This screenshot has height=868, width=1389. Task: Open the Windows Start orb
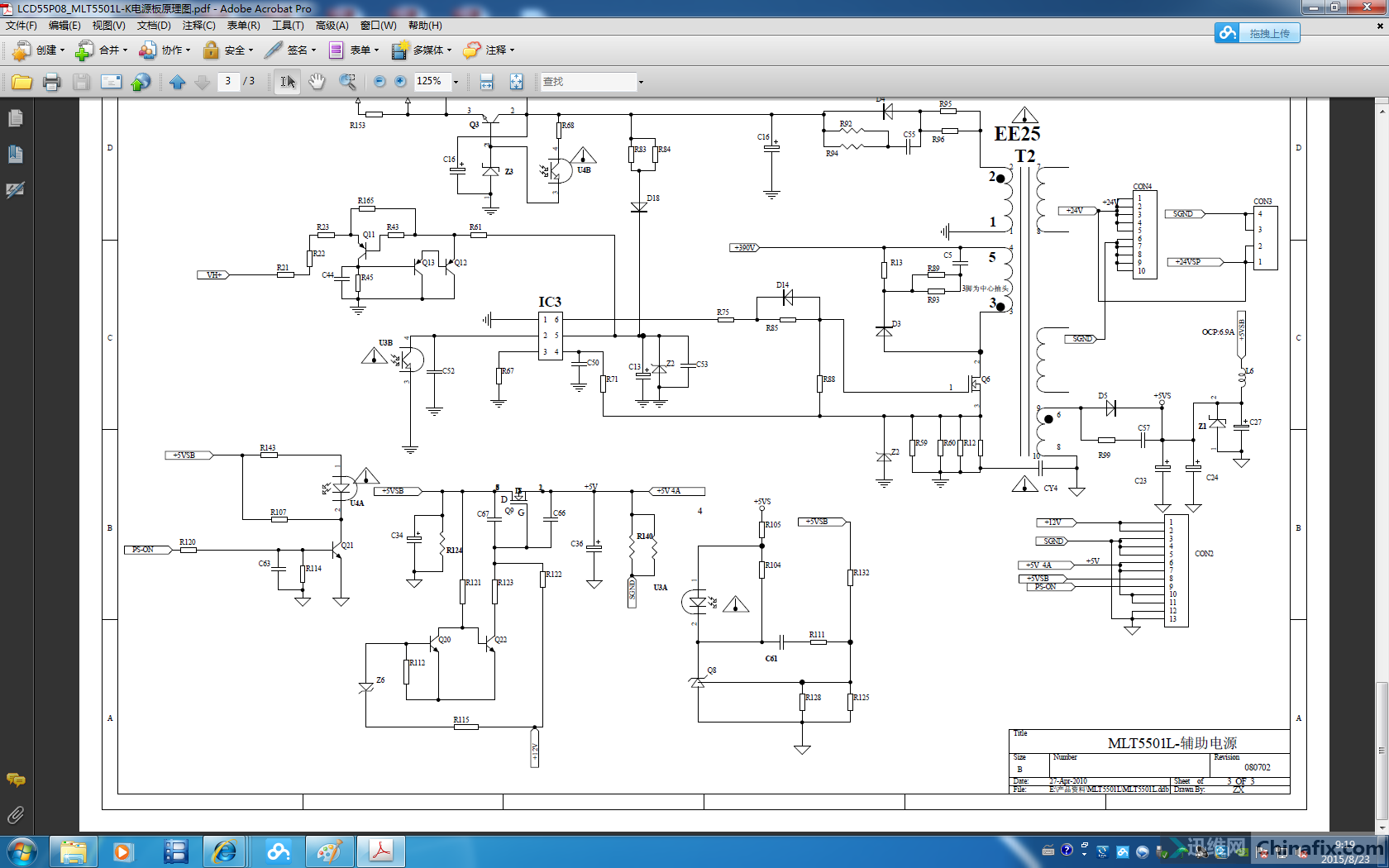(21, 851)
